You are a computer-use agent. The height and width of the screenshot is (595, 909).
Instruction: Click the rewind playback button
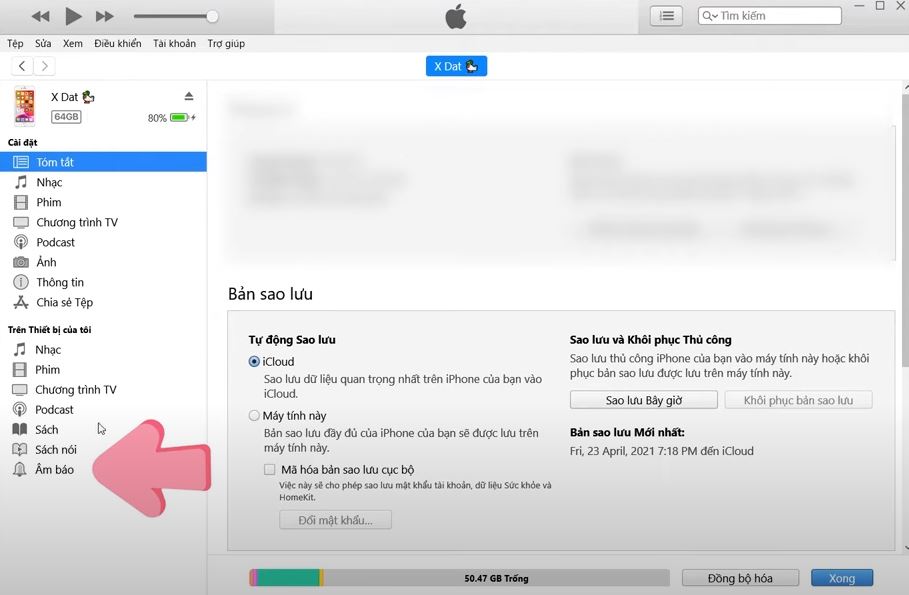click(x=40, y=16)
